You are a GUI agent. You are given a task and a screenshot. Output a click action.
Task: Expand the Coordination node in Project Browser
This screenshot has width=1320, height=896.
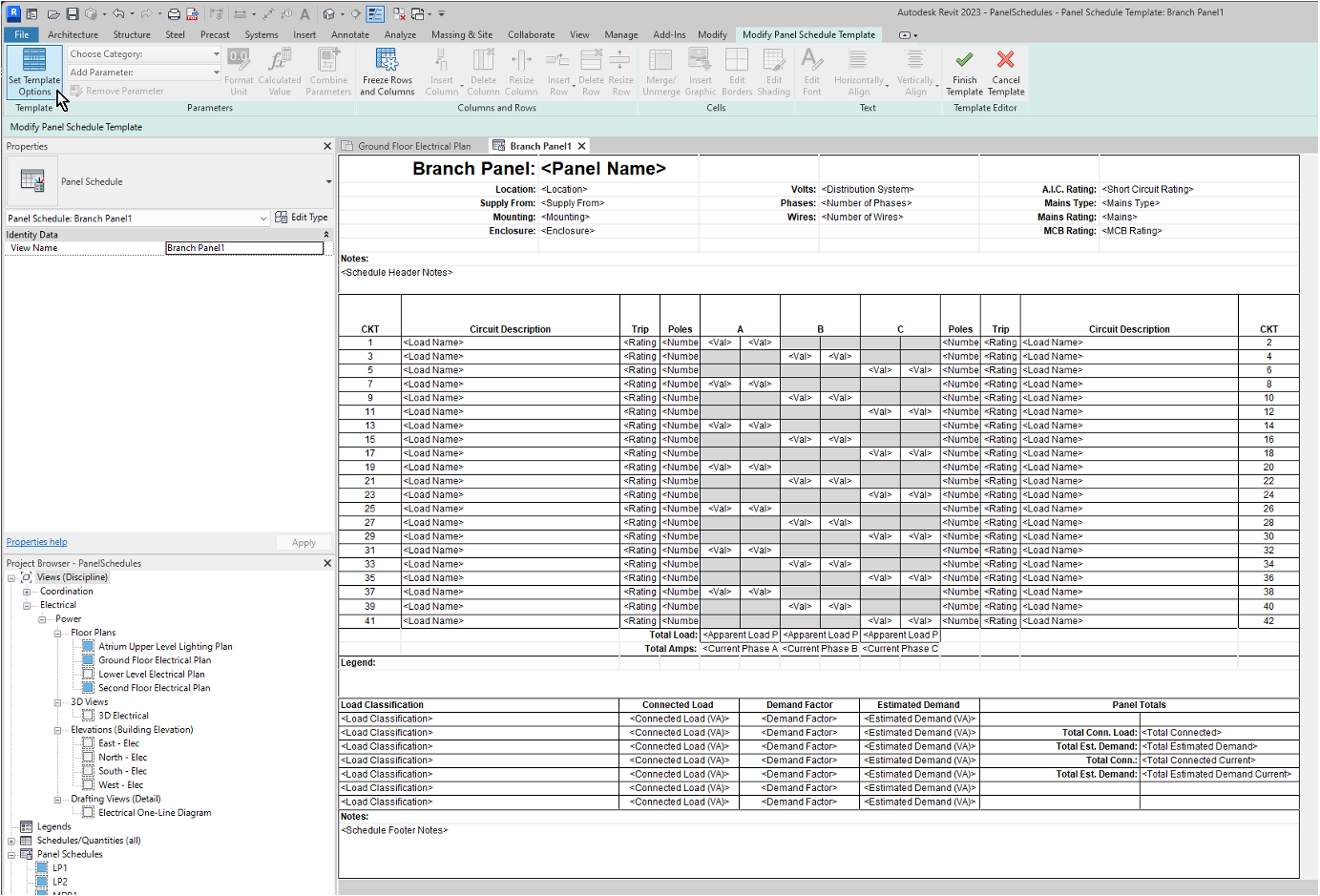[27, 592]
